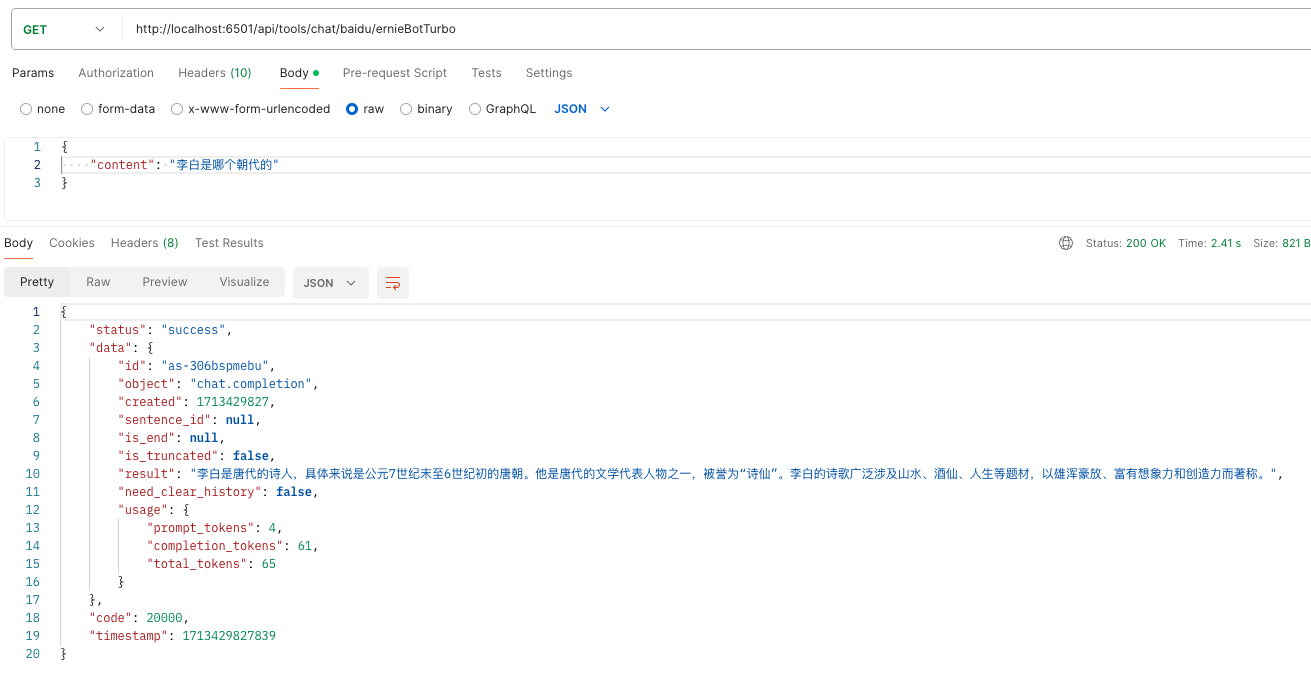This screenshot has width=1311, height=676.
Task: Open the Settings tab
Action: [x=549, y=73]
